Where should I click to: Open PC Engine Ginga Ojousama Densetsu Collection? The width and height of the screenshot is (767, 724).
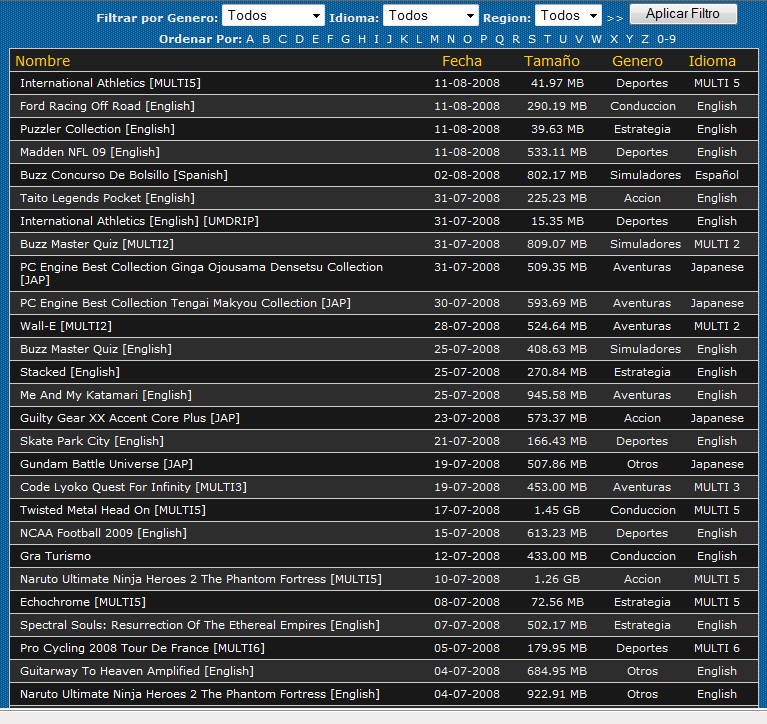(202, 273)
